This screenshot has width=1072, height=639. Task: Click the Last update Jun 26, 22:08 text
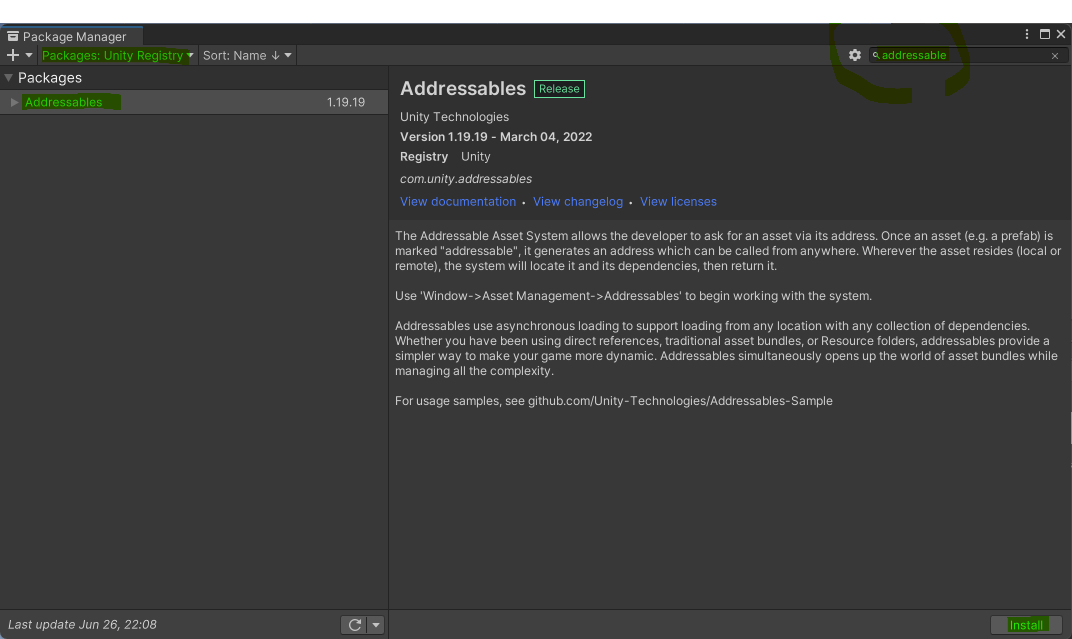82,625
